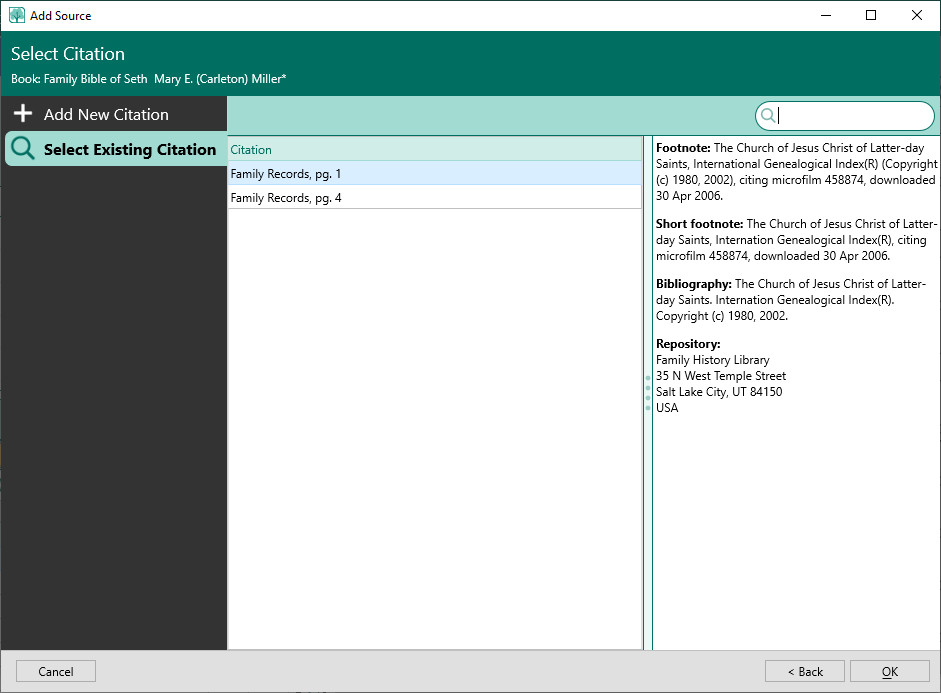Click the Bibliography paragraph in the preview pane
Image resolution: width=941 pixels, height=693 pixels.
tap(796, 300)
